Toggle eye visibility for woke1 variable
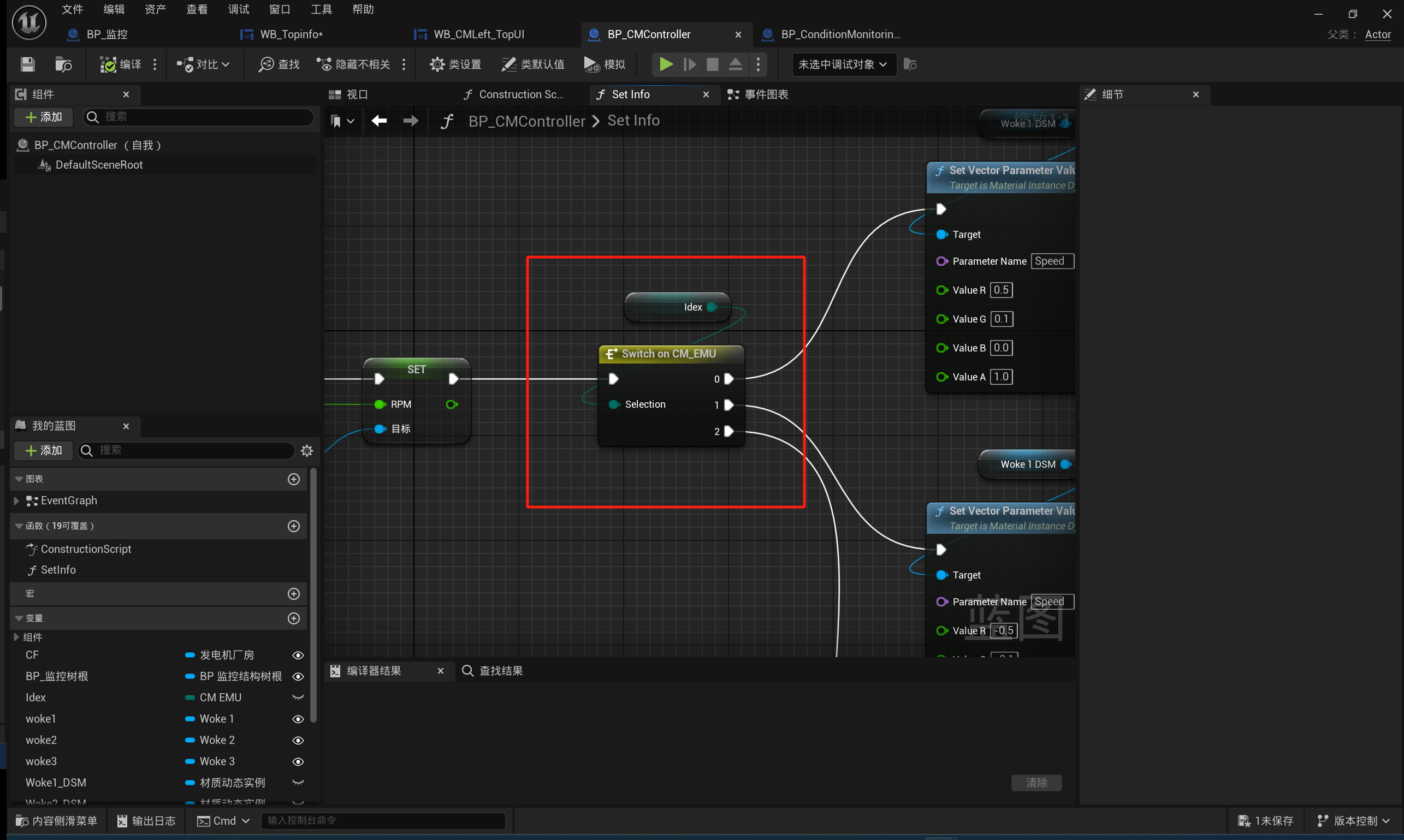 [x=298, y=719]
